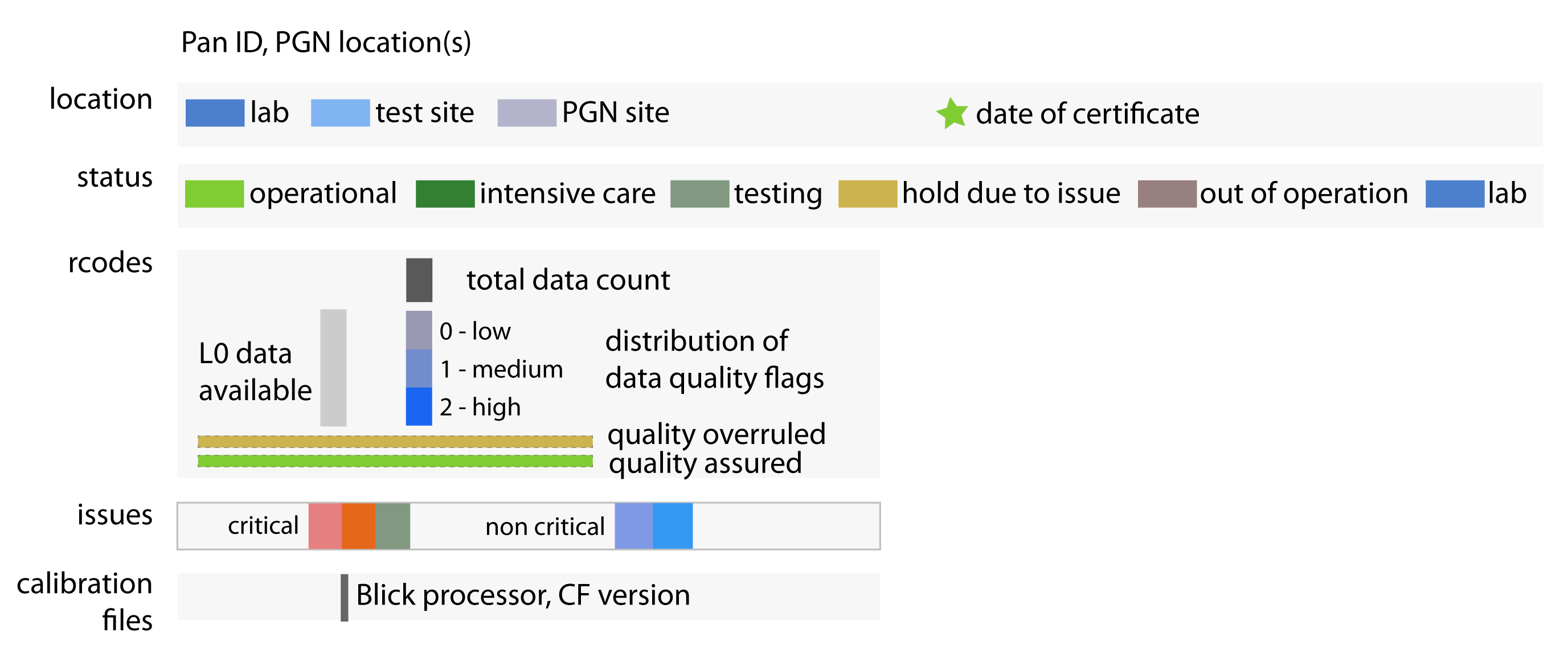1568x658 pixels.
Task: Click the green star date of certificate icon
Action: [x=951, y=114]
